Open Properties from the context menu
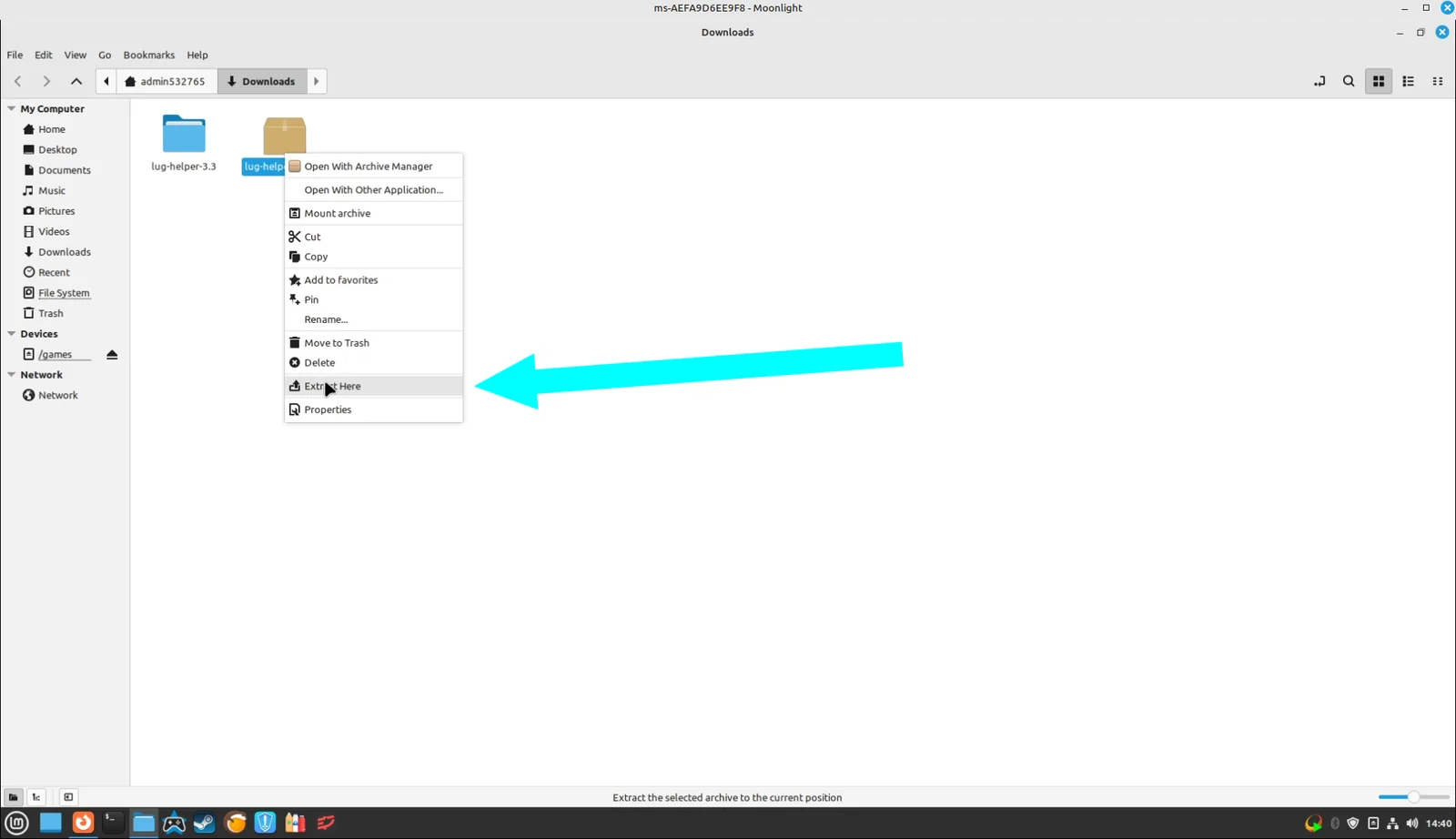1456x839 pixels. 374,409
